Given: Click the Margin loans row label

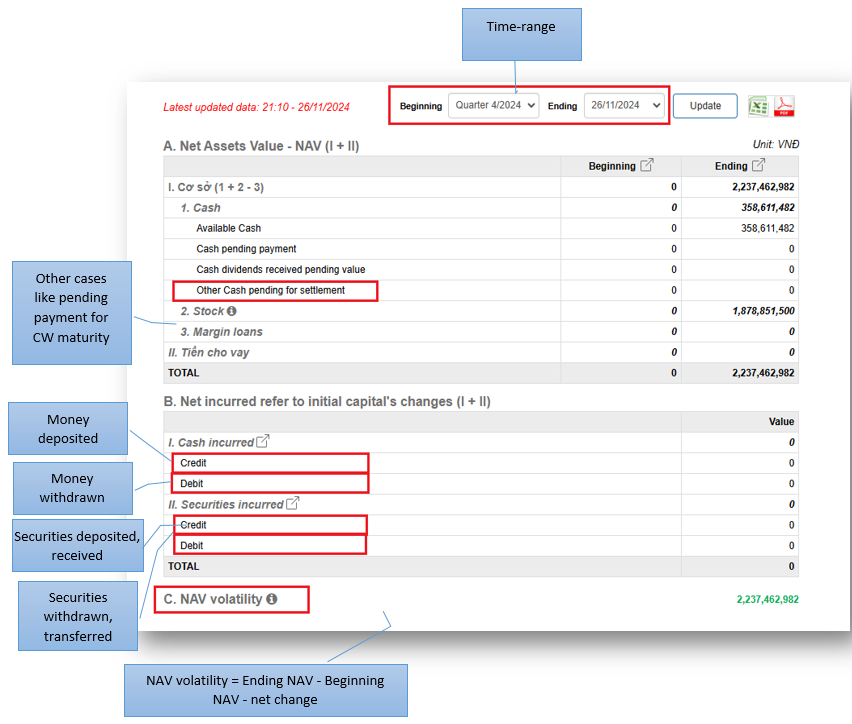Looking at the screenshot, I should coord(221,332).
